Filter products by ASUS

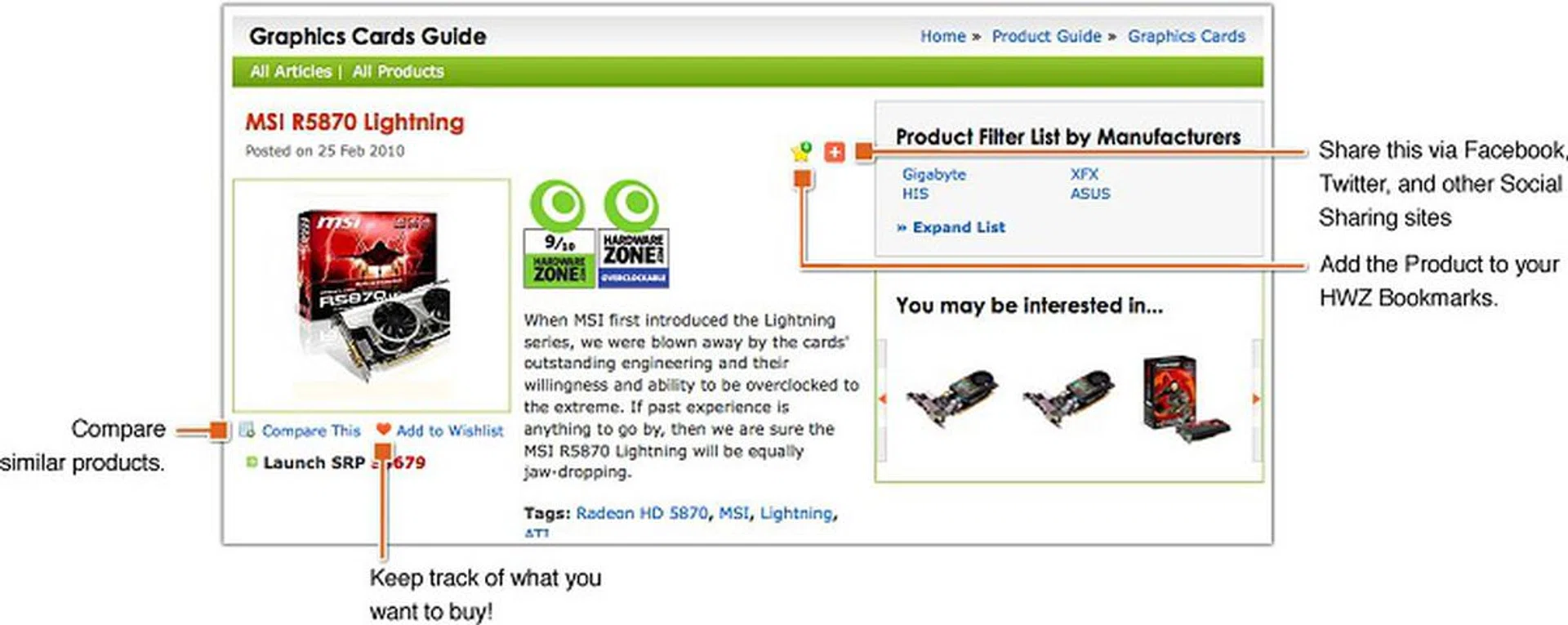1090,194
